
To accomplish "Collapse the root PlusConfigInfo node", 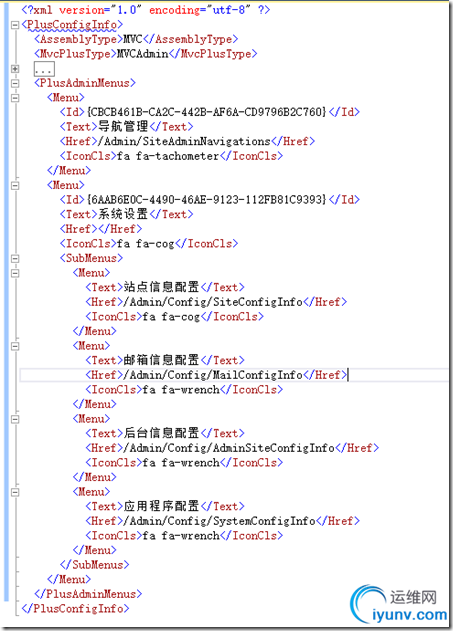I will coord(15,25).
